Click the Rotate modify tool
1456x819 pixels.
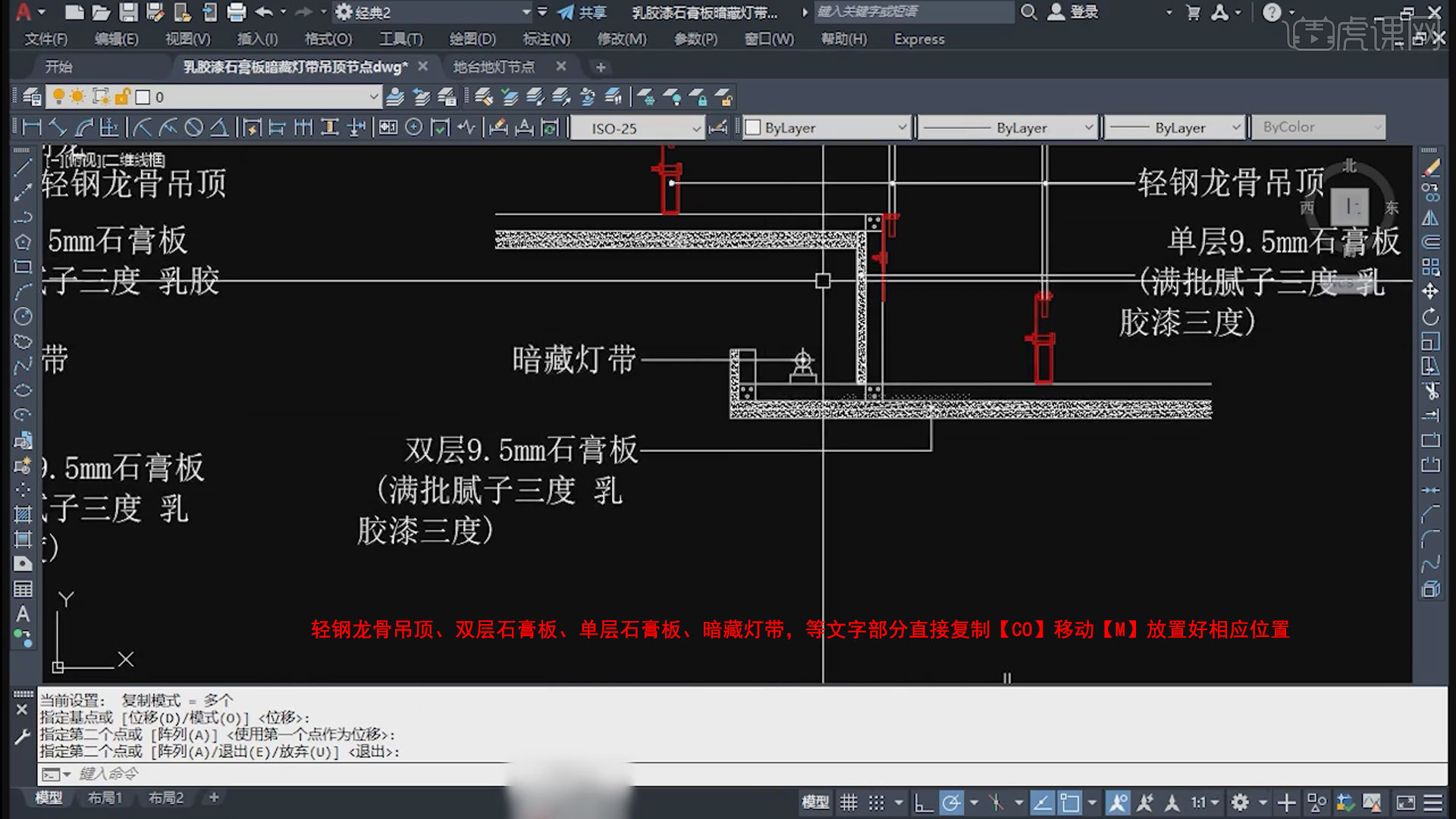pos(1431,316)
